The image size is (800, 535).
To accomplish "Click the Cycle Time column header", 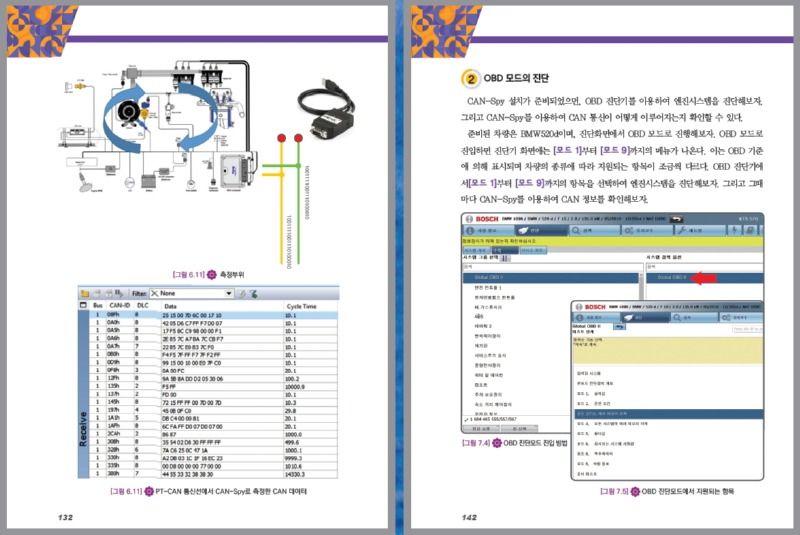I will tap(301, 305).
